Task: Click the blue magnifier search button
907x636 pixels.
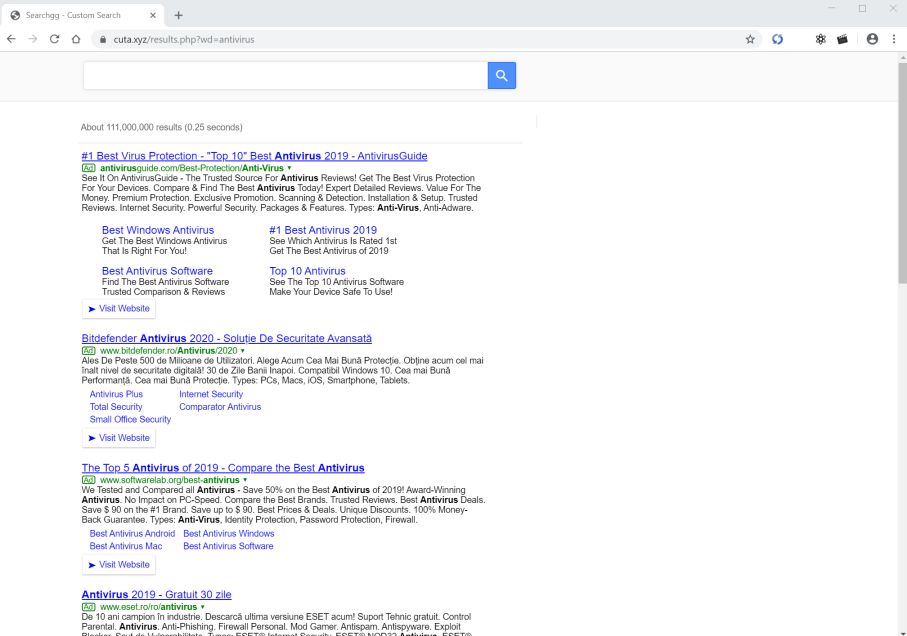Action: click(502, 75)
